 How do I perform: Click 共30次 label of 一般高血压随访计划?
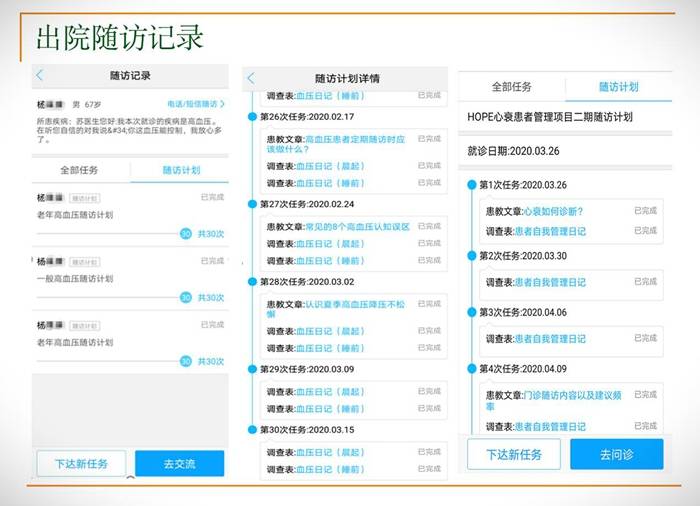click(x=211, y=297)
